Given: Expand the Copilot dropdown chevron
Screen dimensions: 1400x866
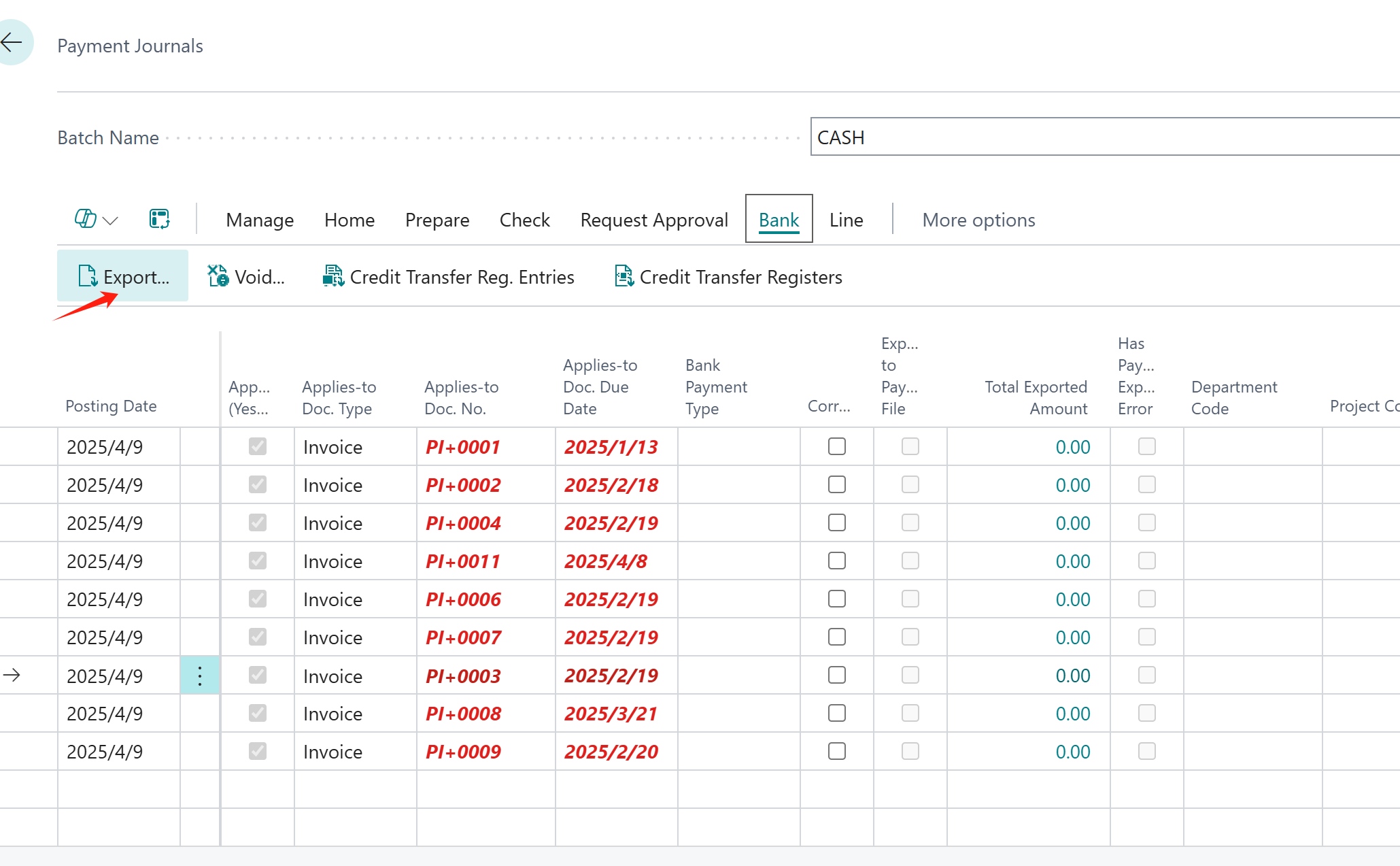Looking at the screenshot, I should pos(110,220).
